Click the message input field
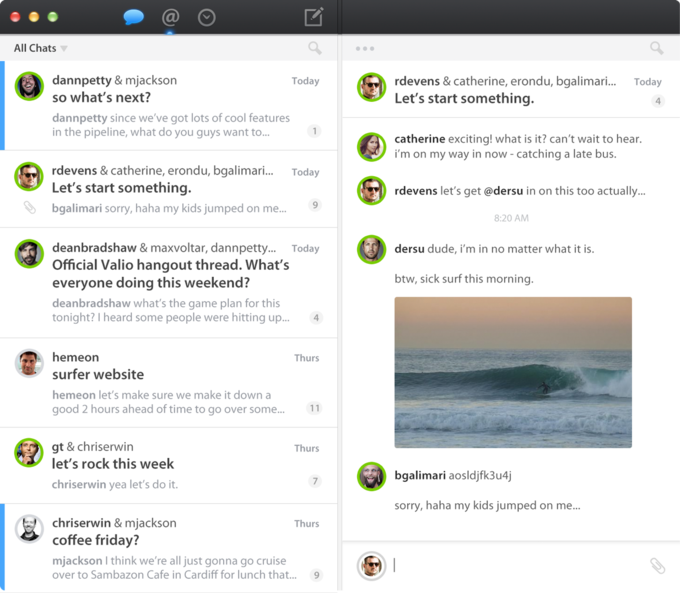Viewport: 680px width, 593px height. [x=518, y=566]
